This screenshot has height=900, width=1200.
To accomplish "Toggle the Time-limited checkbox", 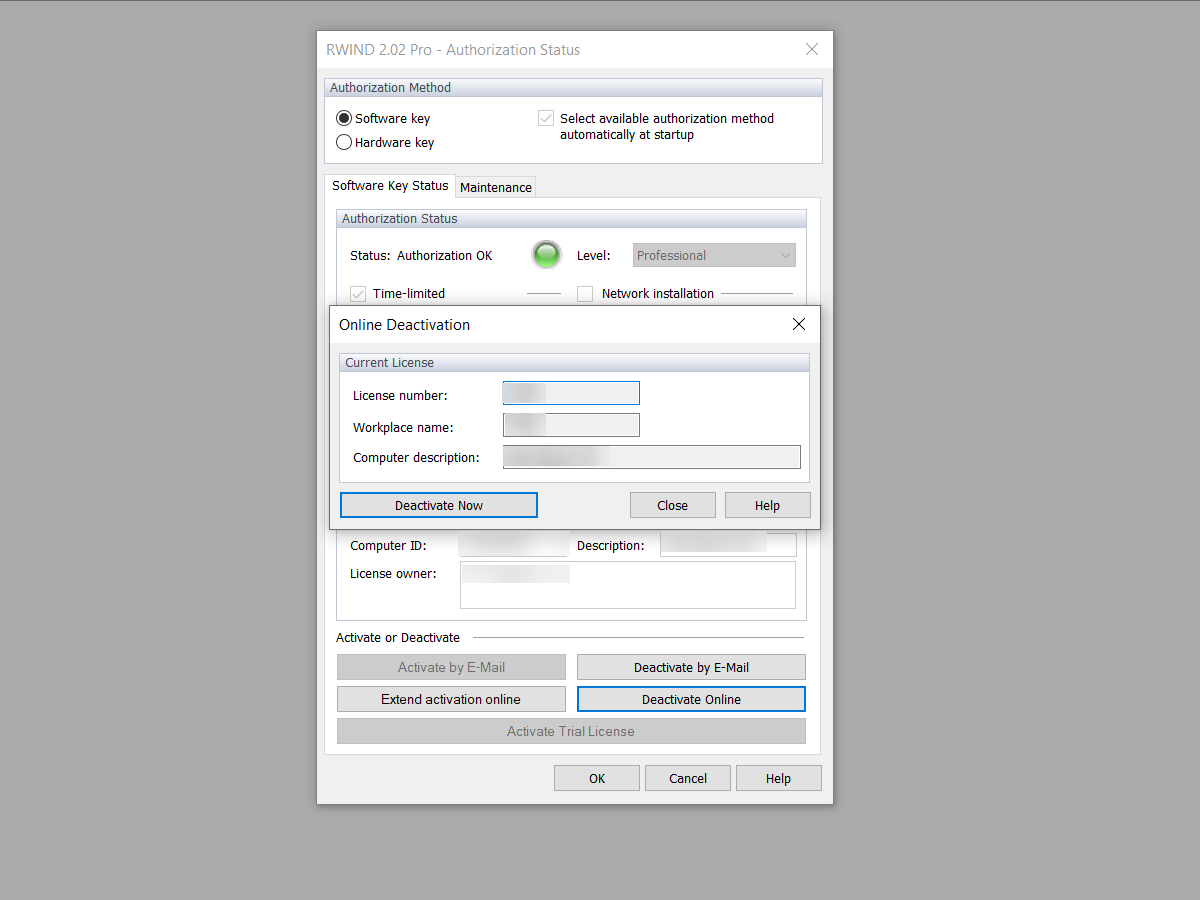I will click(x=358, y=294).
